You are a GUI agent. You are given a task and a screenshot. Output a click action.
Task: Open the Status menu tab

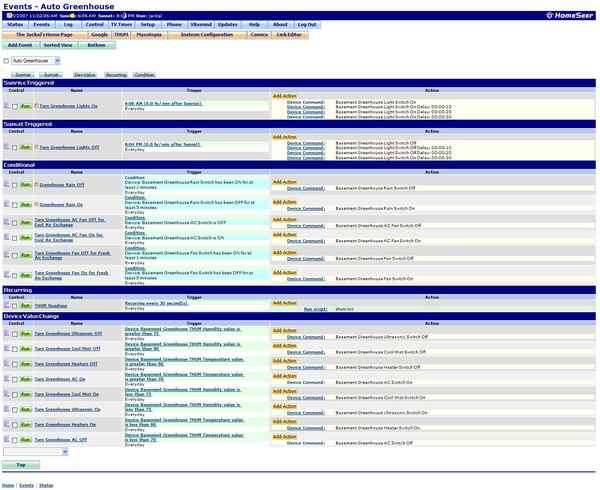[15, 24]
